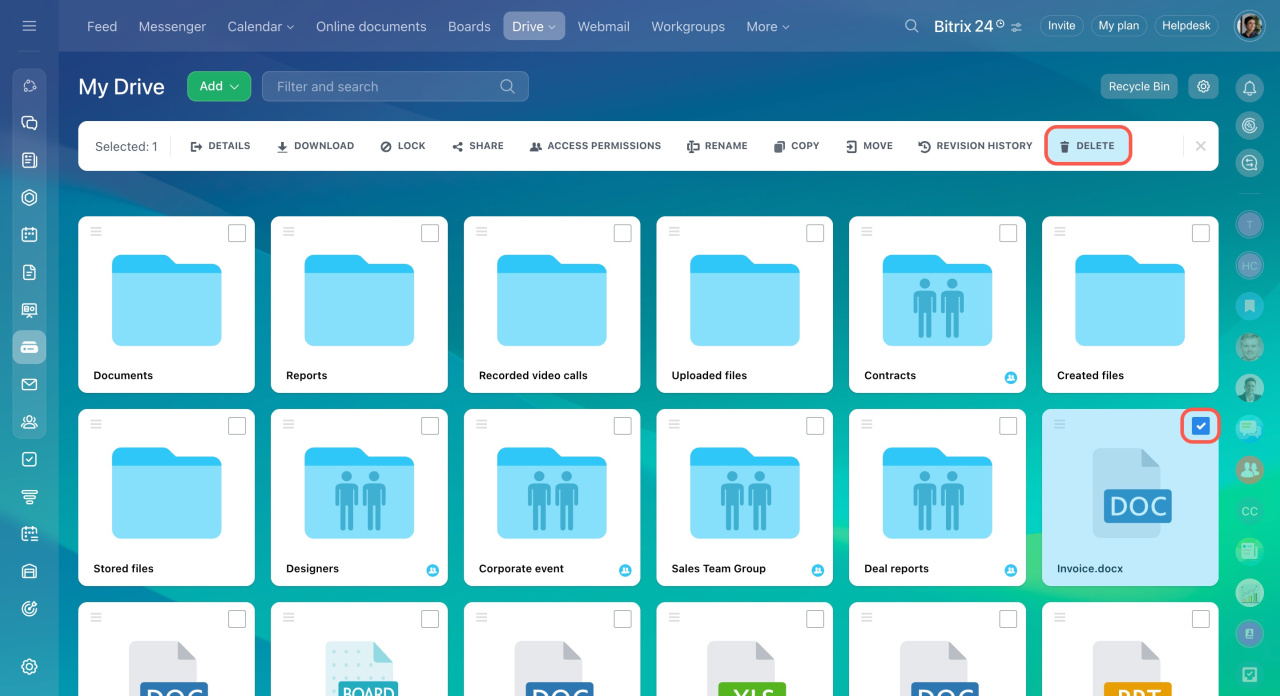Select the Stored files folder checkbox
The width and height of the screenshot is (1280, 696).
click(x=237, y=426)
